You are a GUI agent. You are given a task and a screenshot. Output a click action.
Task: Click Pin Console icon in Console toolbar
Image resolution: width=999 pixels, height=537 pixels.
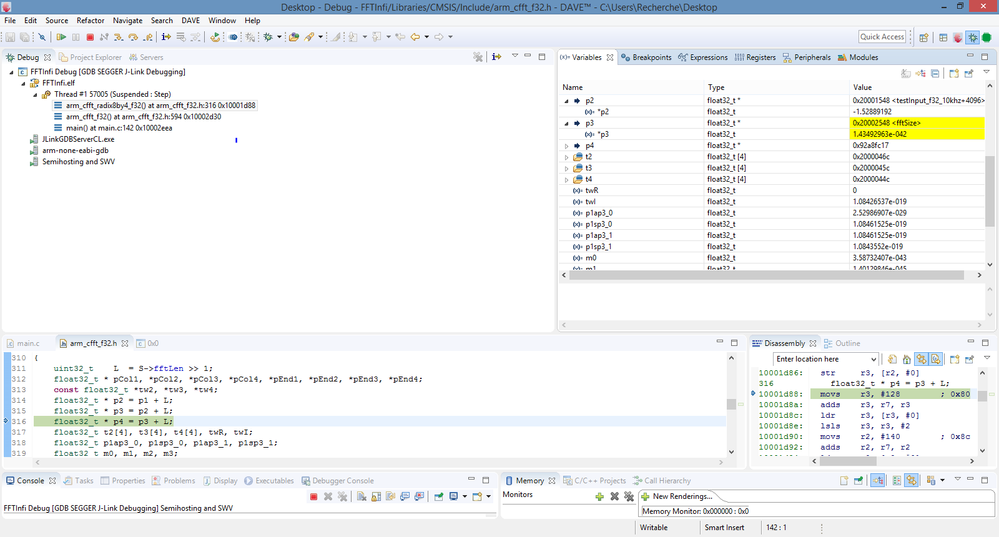tap(439, 496)
